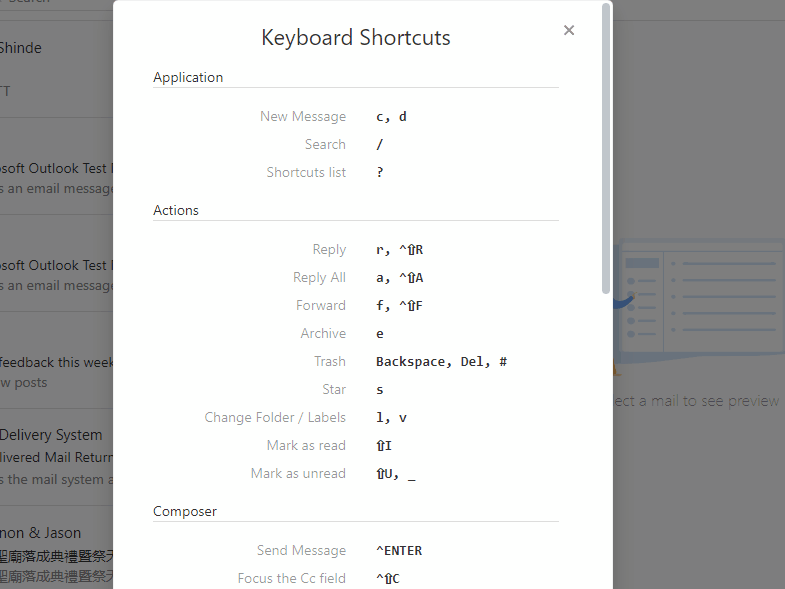
Task: Click the Mark as read label
Action: [x=306, y=445]
